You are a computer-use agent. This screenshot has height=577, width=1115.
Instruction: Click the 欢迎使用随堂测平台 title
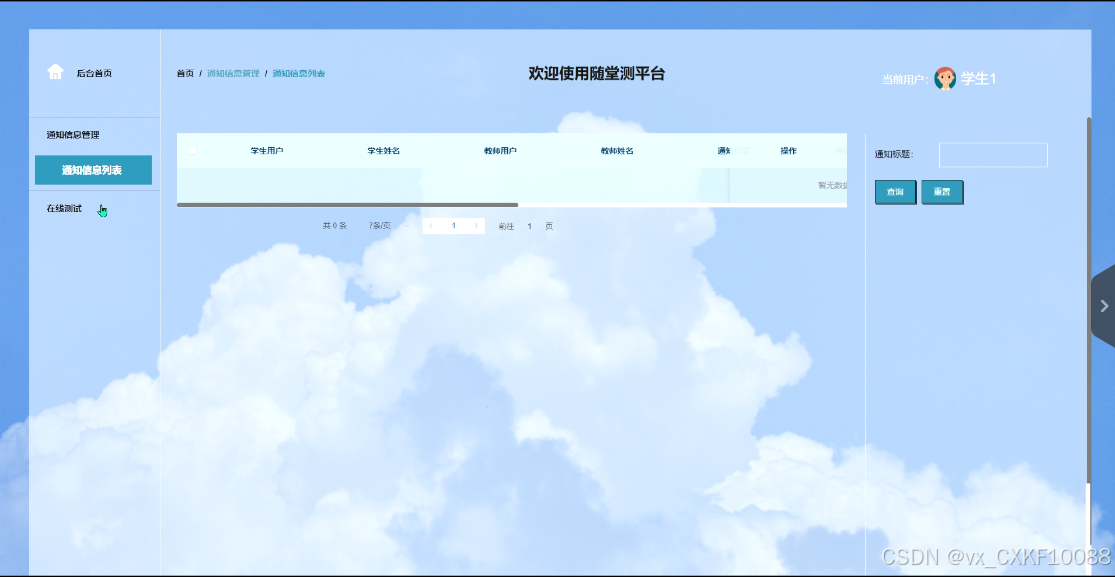coord(596,73)
